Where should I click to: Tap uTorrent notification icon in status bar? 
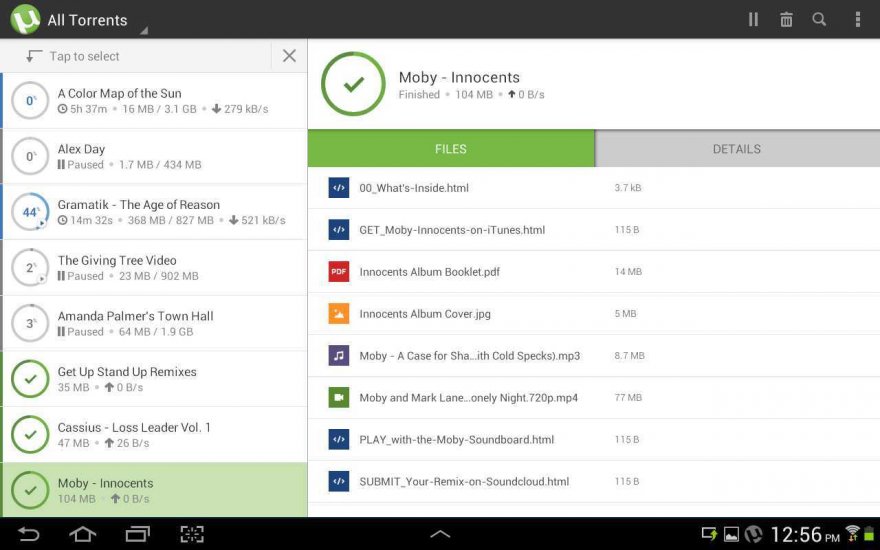[753, 534]
